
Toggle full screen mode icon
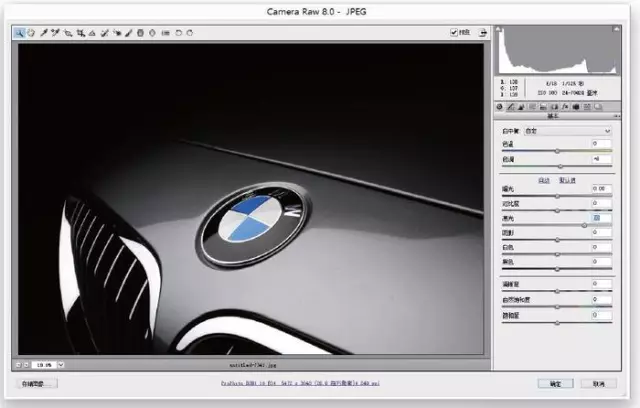484,32
